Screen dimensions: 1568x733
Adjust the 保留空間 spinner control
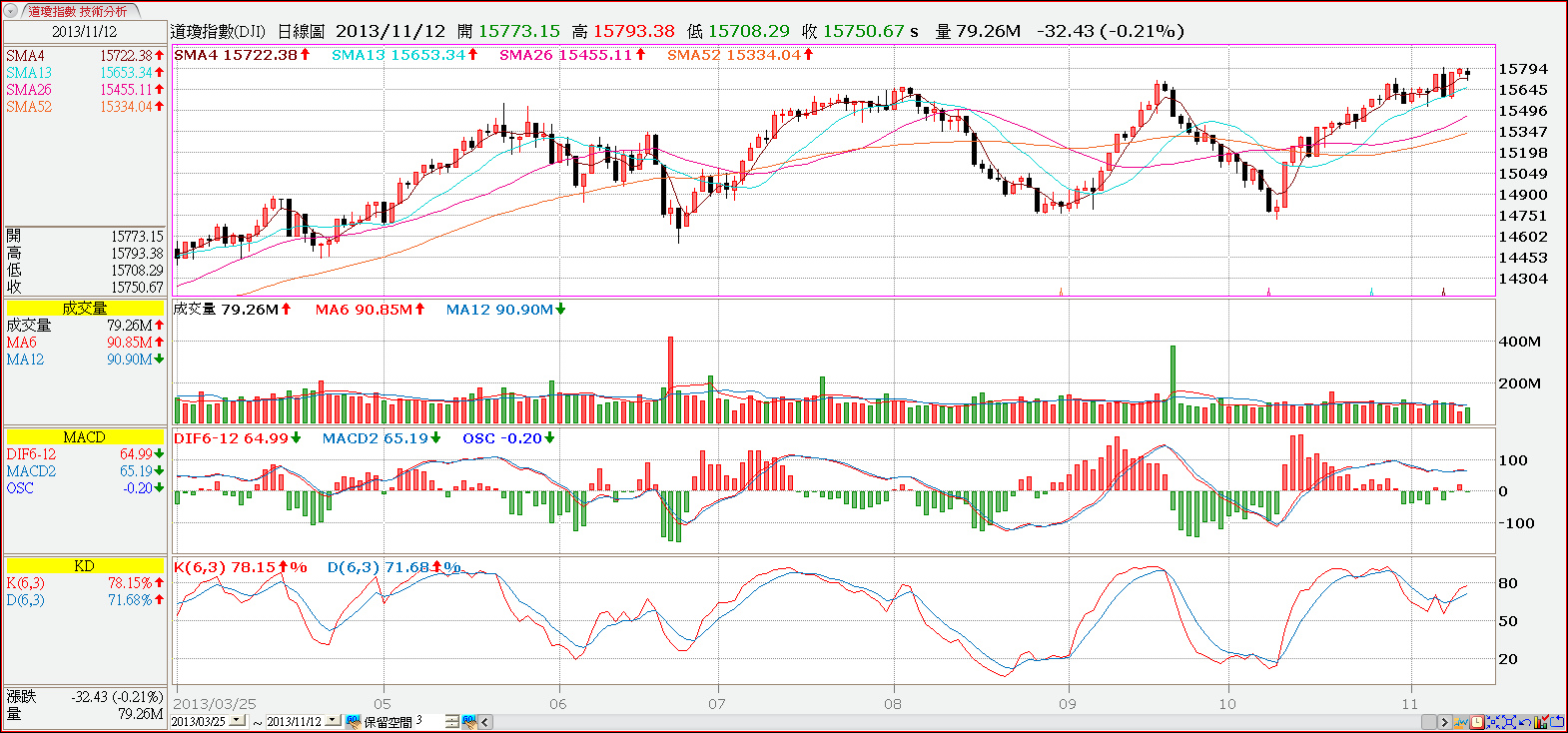[452, 721]
